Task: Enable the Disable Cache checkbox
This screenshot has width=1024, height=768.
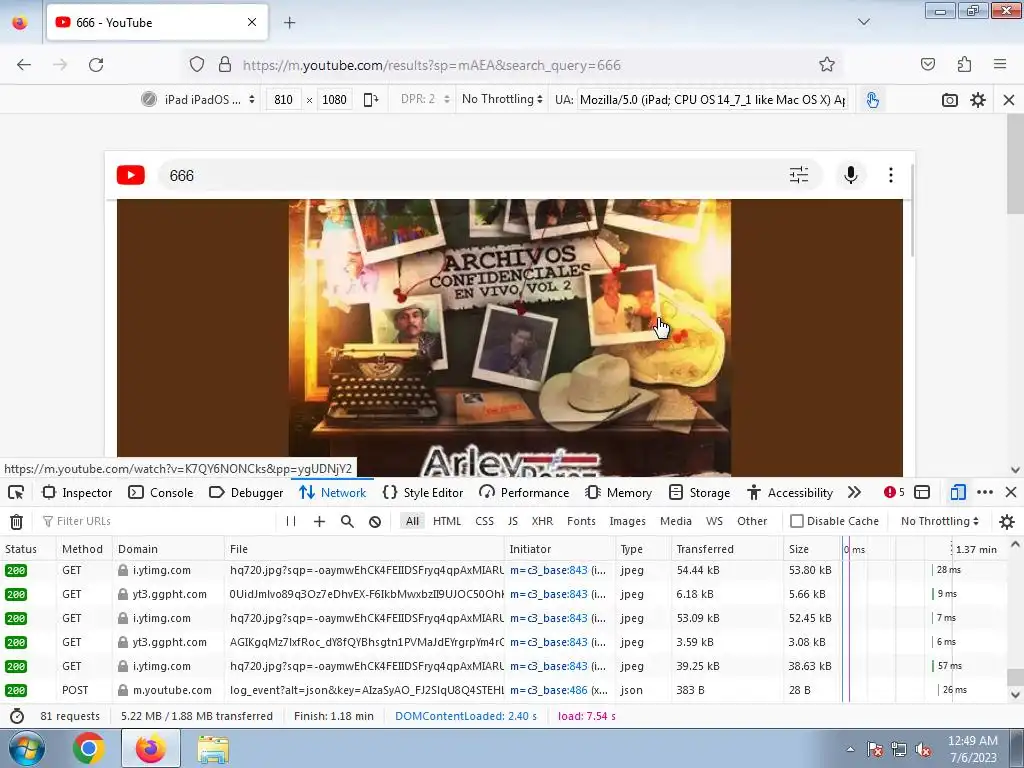Action: click(x=797, y=521)
